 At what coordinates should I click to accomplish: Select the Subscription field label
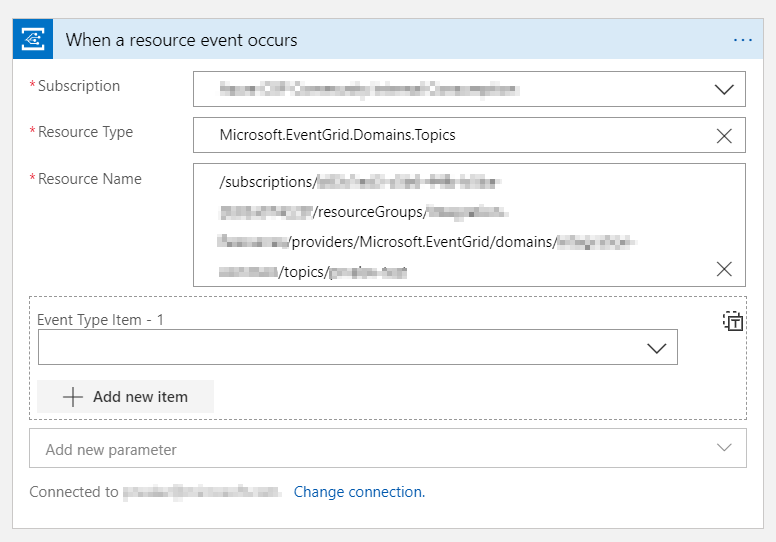(x=78, y=86)
